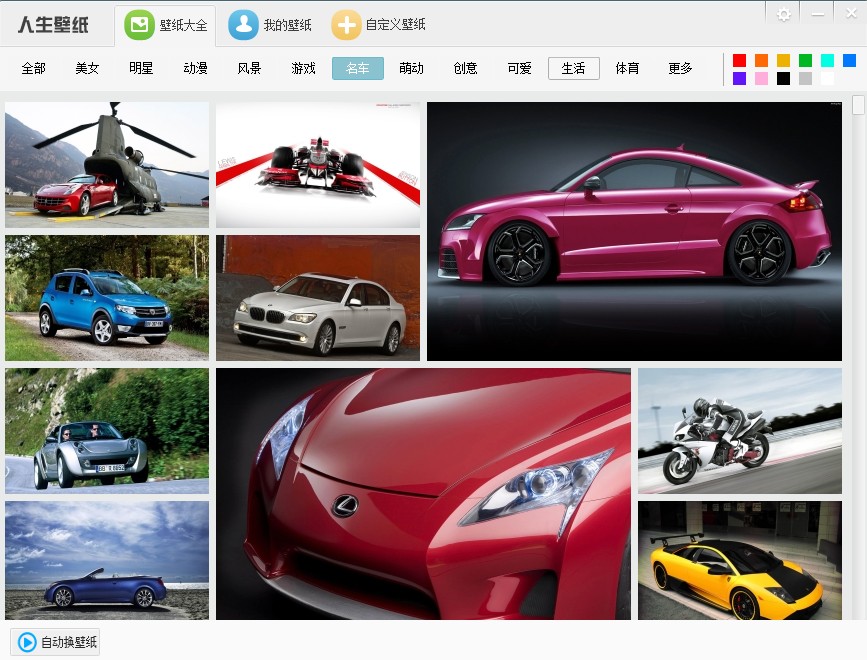The image size is (867, 660).
Task: Select the red Lexus close-up wallpaper
Action: [423, 494]
